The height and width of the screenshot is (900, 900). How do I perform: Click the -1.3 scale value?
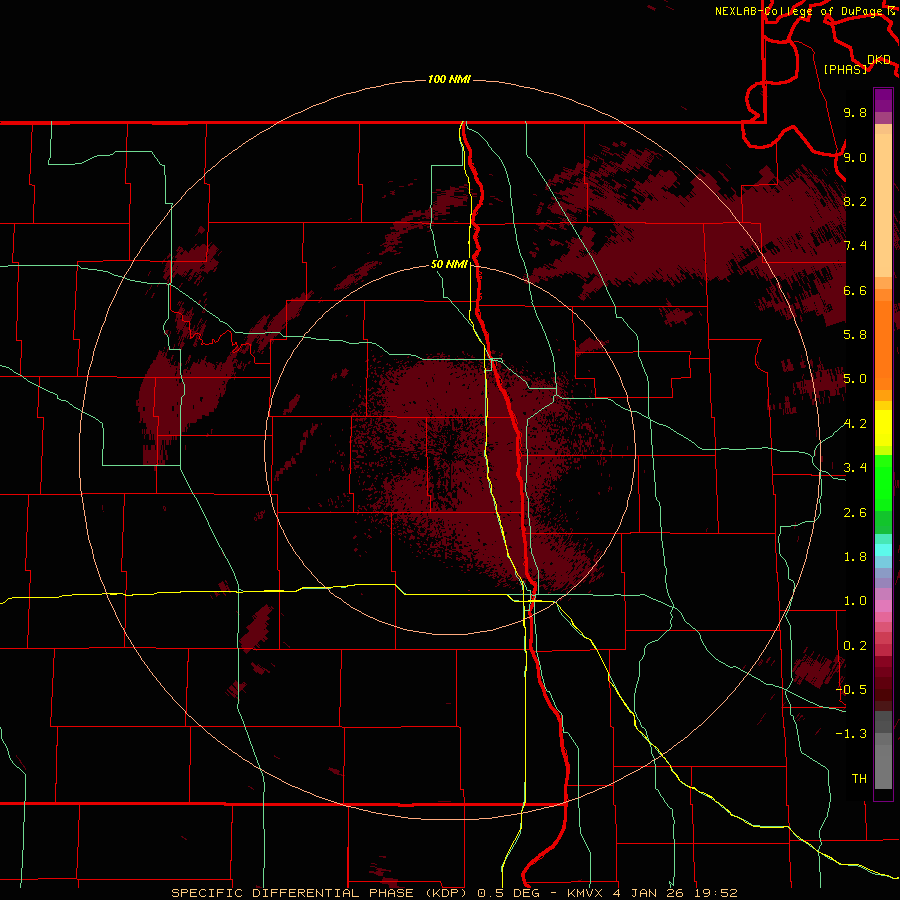point(851,734)
